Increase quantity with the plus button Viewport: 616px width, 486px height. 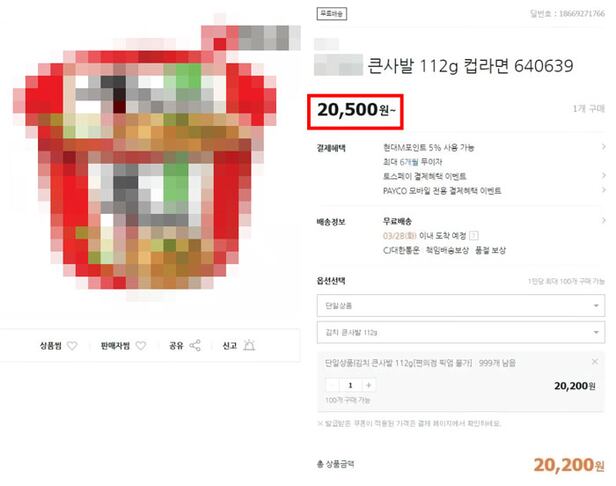click(x=368, y=385)
